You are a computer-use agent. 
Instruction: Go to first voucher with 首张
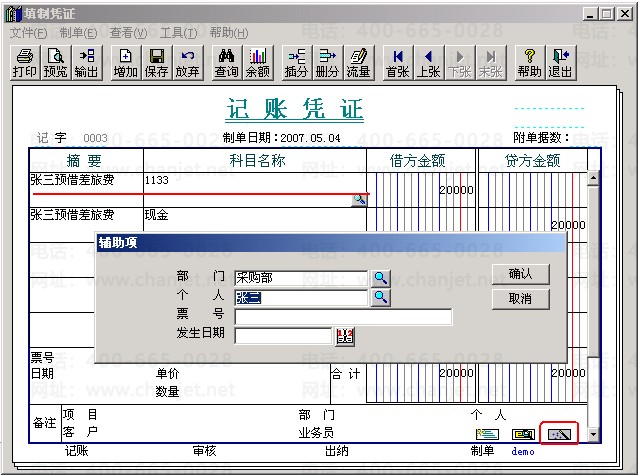[x=398, y=63]
